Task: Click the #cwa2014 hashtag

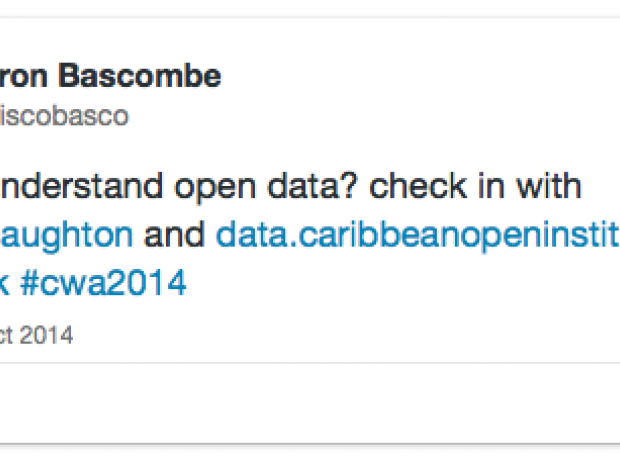Action: click(x=103, y=283)
